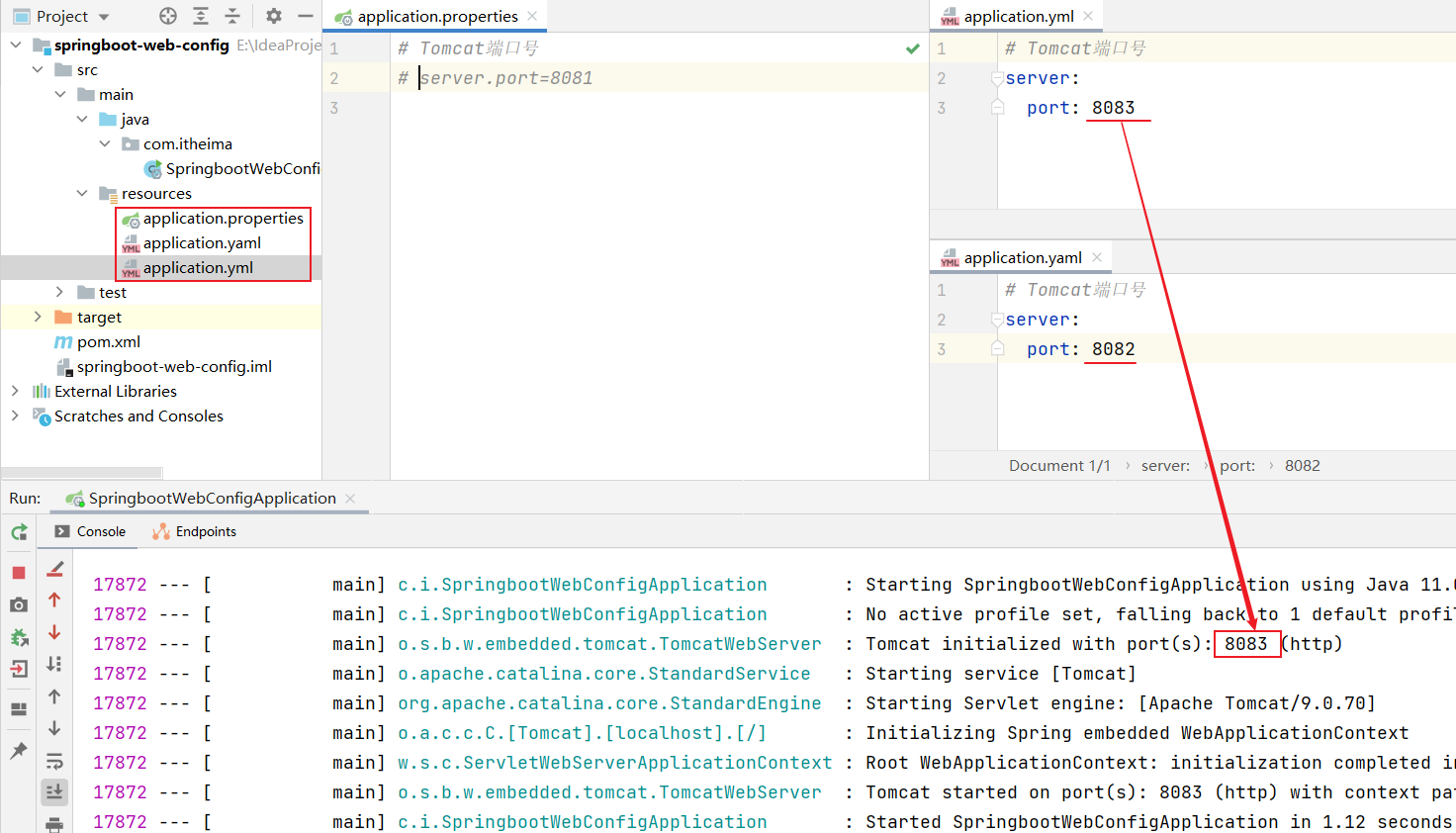Screen dimensions: 1456x833
Task: Click Collapse All in Project panel toolbar
Action: pyautogui.click(x=232, y=16)
